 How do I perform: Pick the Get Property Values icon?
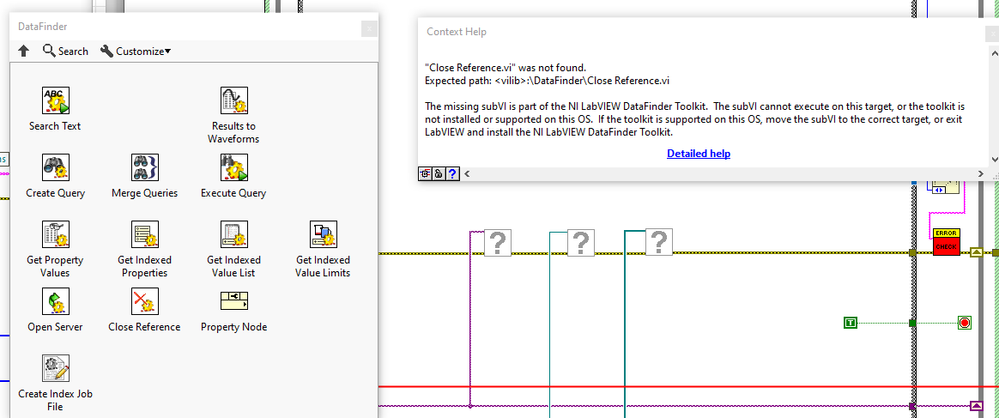(x=55, y=234)
